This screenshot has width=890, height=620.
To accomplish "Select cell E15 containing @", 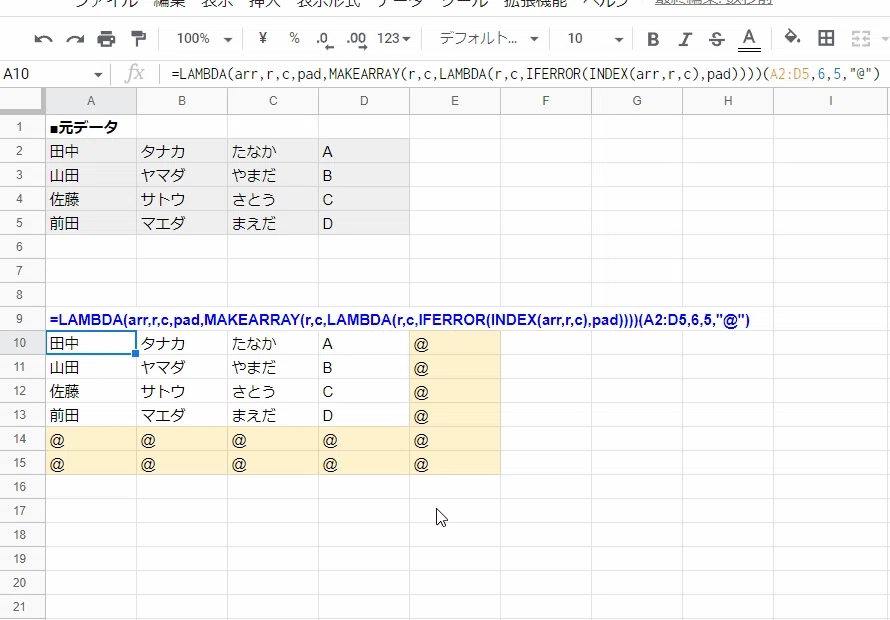I will click(455, 463).
